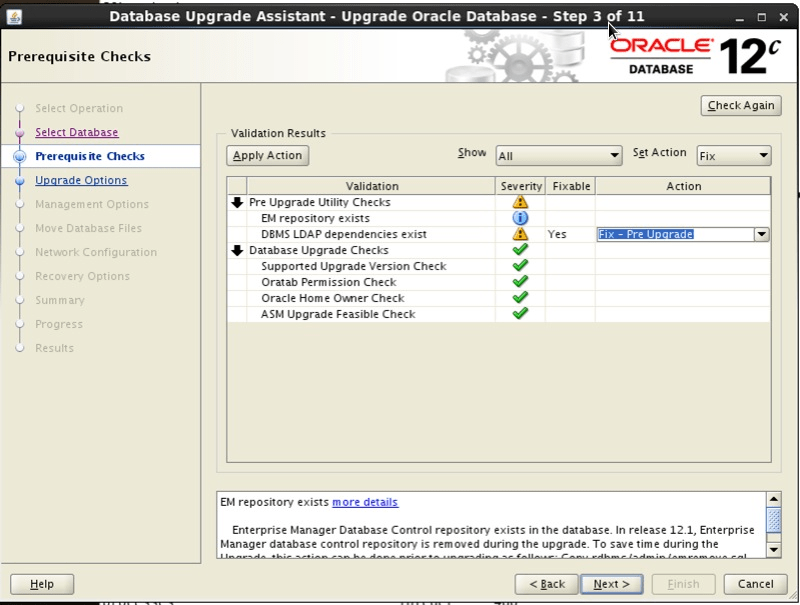Click green checkmark for Supported Upgrade Version Check
The width and height of the screenshot is (800, 605).
pyautogui.click(x=521, y=266)
